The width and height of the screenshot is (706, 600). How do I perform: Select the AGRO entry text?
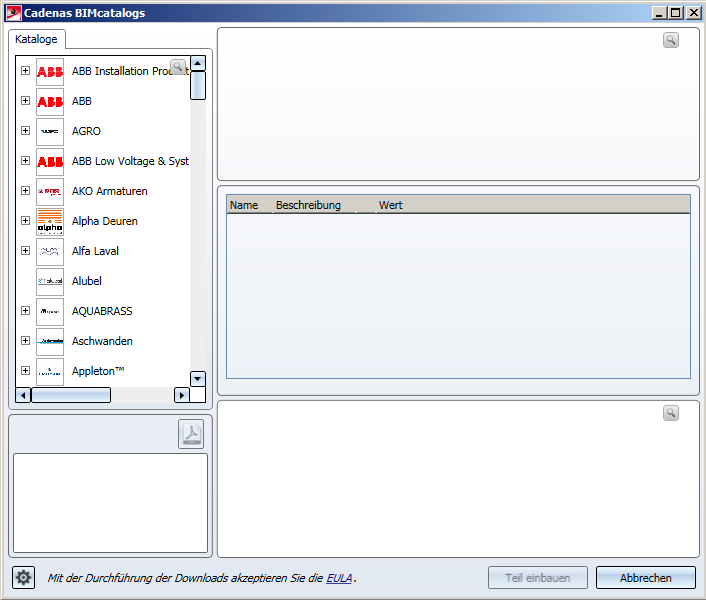pos(86,131)
